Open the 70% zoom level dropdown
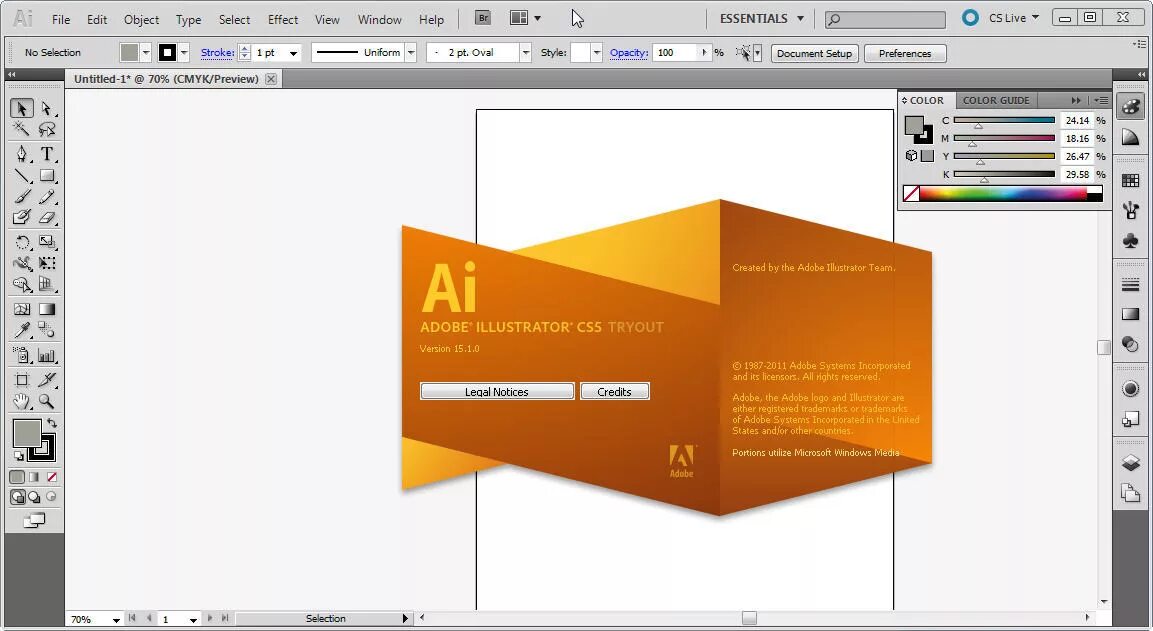 (116, 620)
